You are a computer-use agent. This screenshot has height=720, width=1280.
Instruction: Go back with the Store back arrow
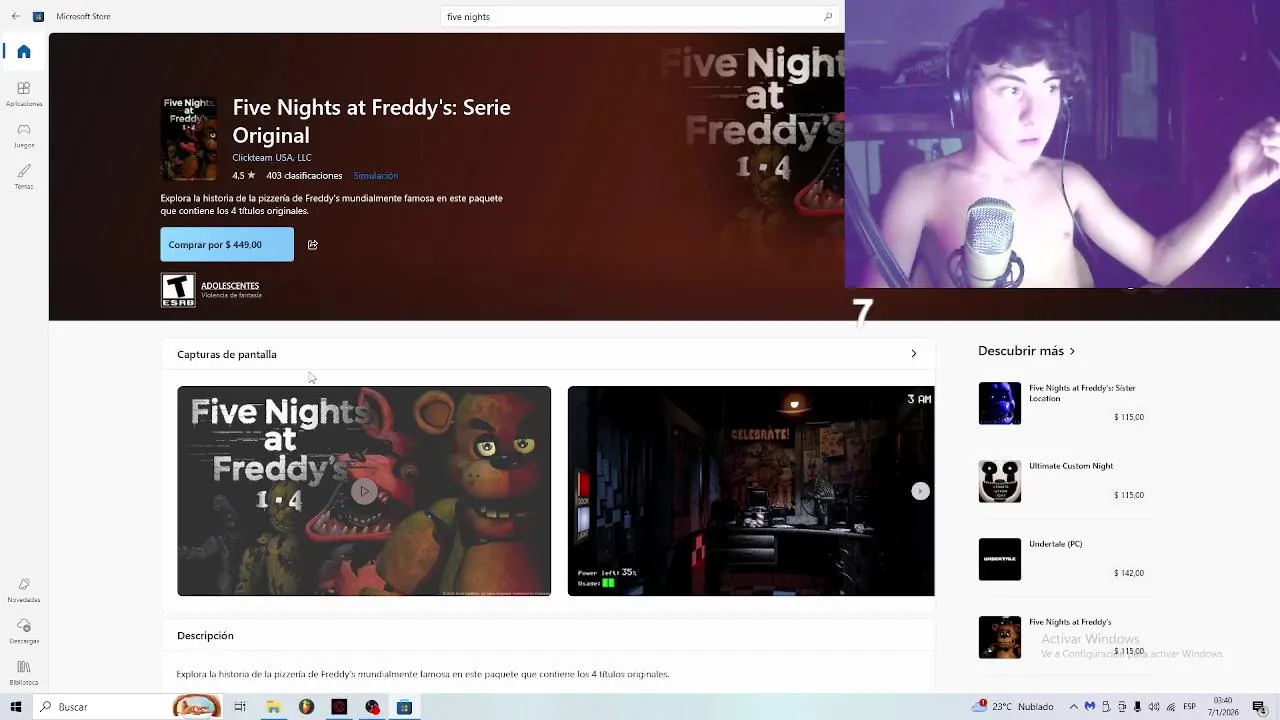pos(15,16)
